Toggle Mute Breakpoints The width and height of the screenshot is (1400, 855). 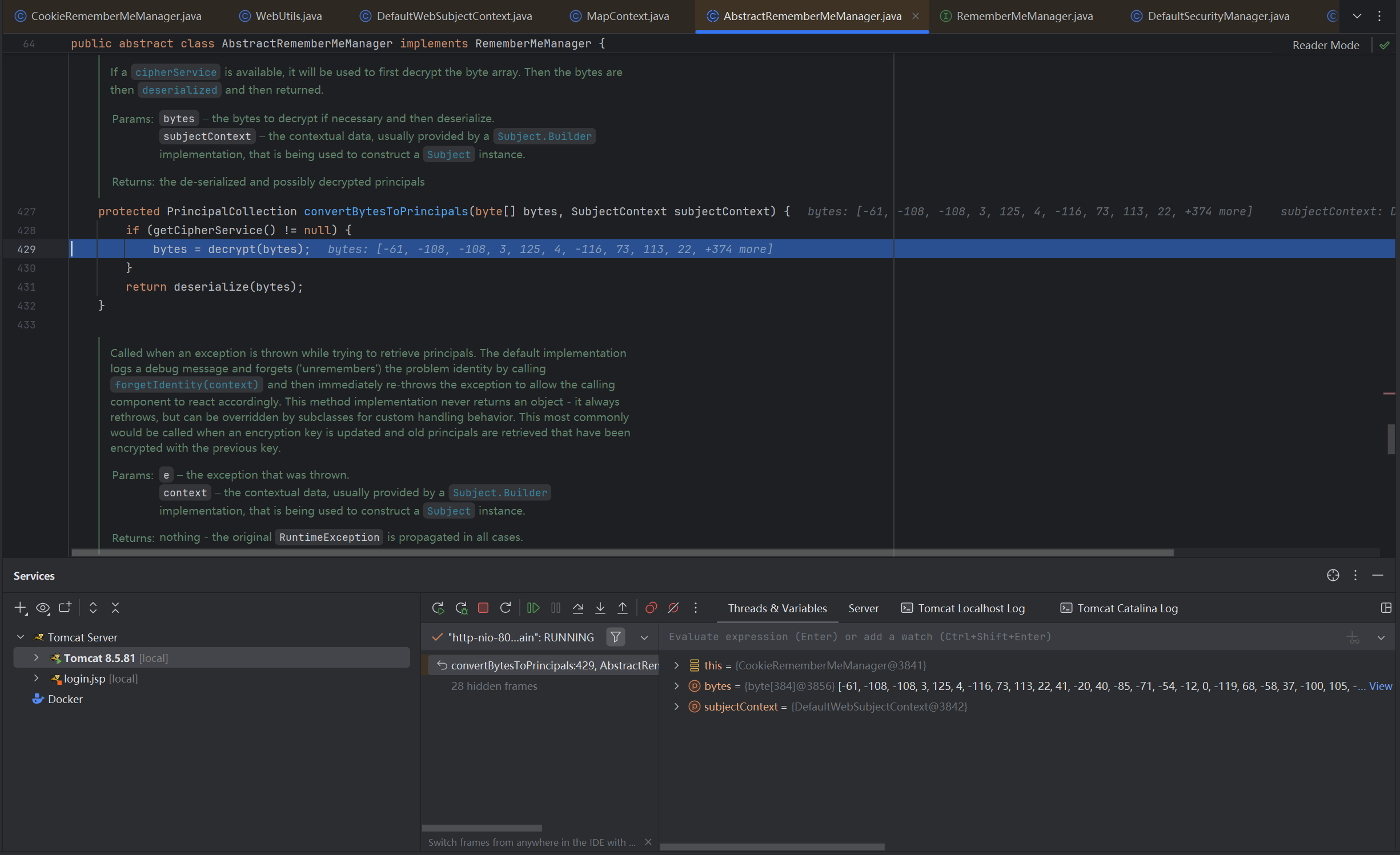673,608
